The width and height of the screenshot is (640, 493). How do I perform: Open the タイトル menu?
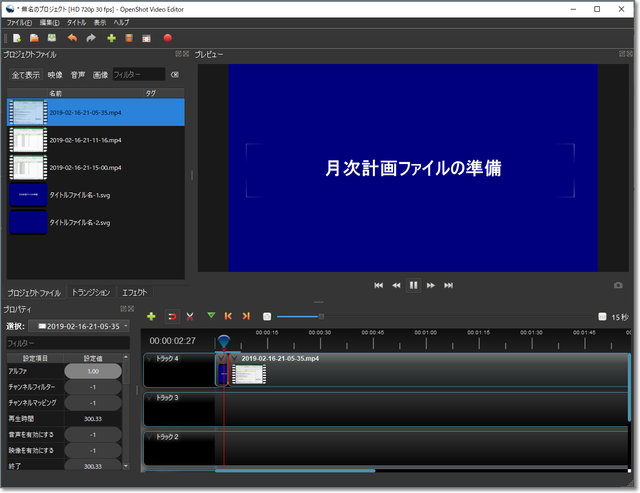(76, 21)
